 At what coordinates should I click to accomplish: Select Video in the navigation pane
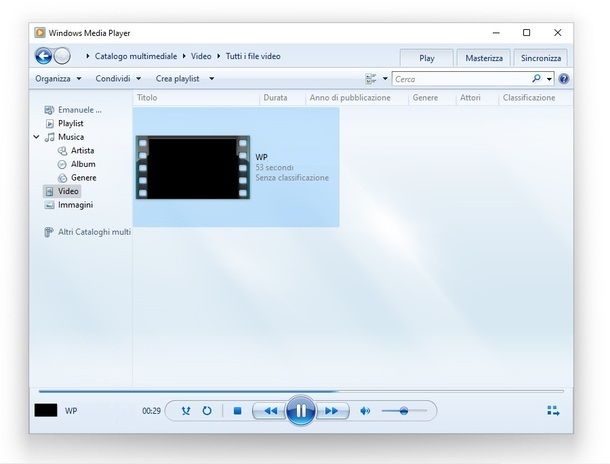coord(62,191)
